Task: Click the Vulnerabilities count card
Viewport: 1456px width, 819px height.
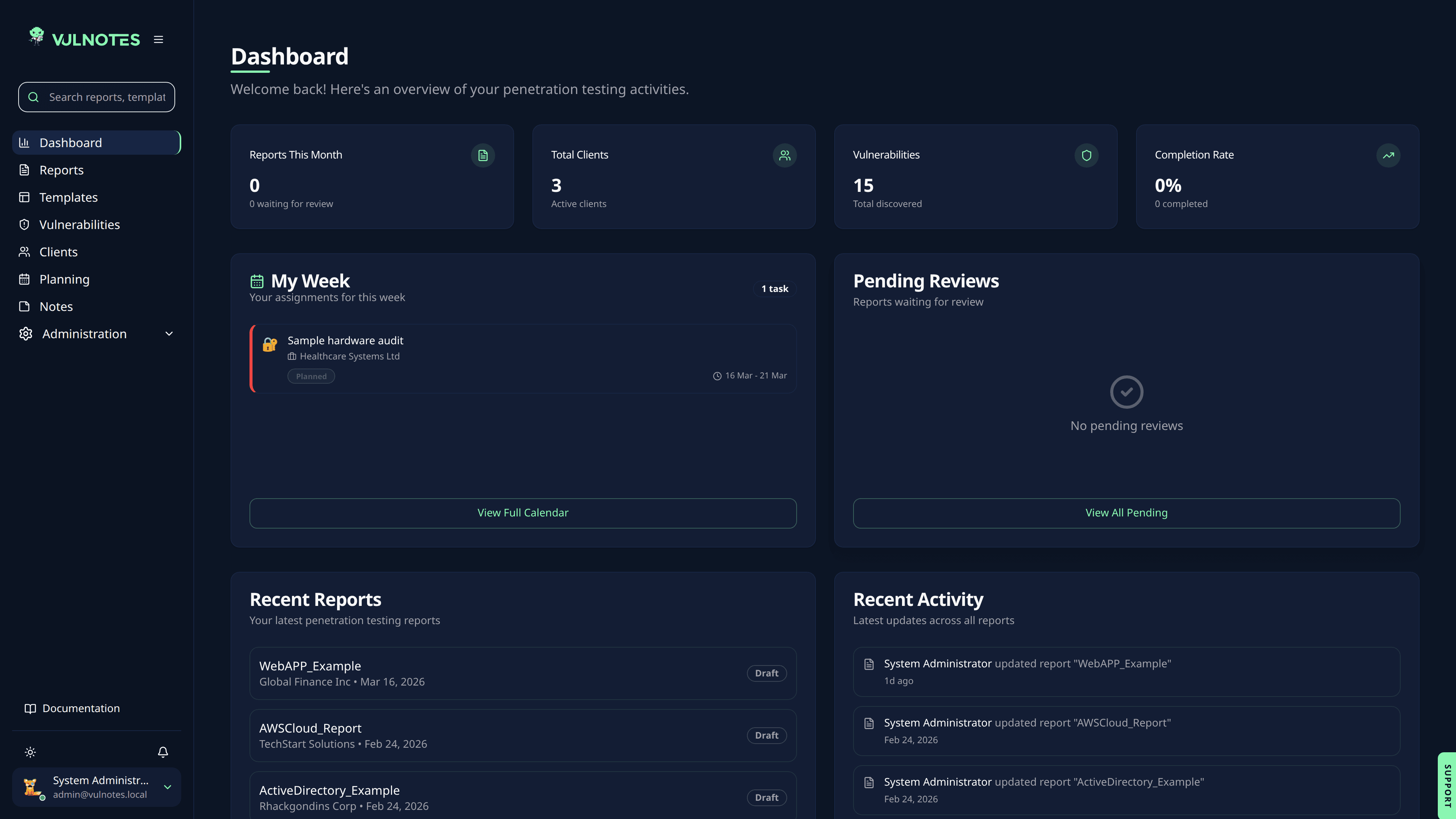Action: [976, 177]
